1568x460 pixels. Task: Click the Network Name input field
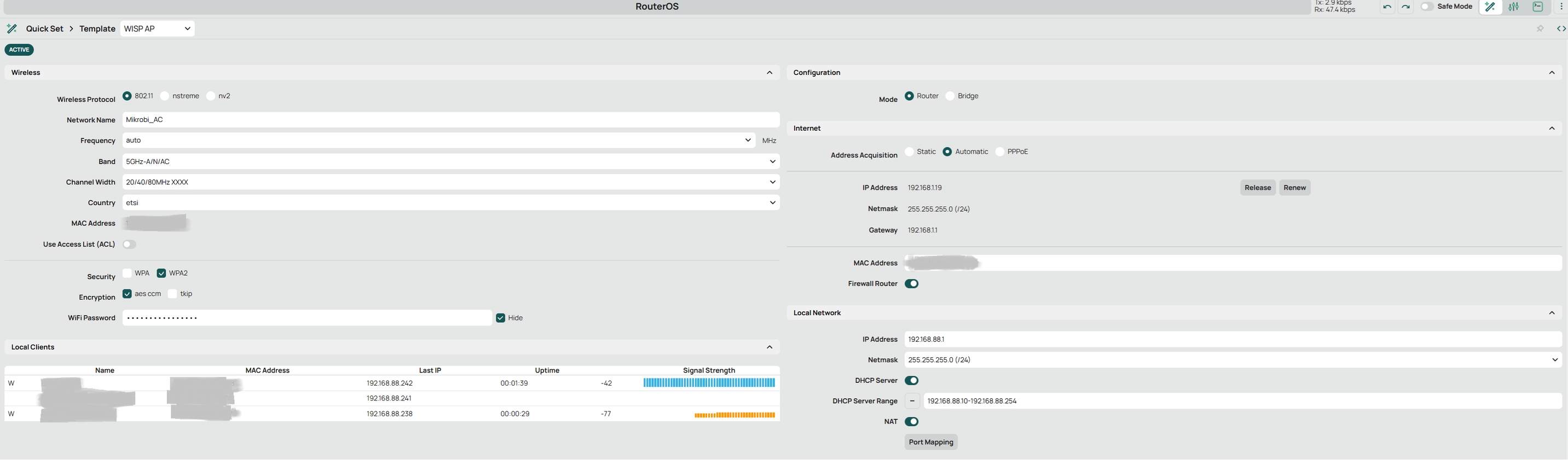[x=450, y=120]
